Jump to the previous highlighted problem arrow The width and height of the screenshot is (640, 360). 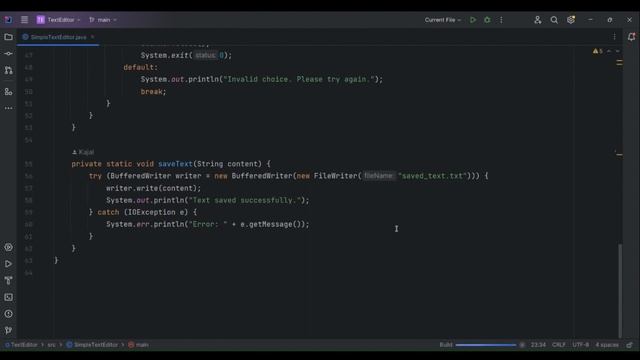pyautogui.click(x=609, y=51)
